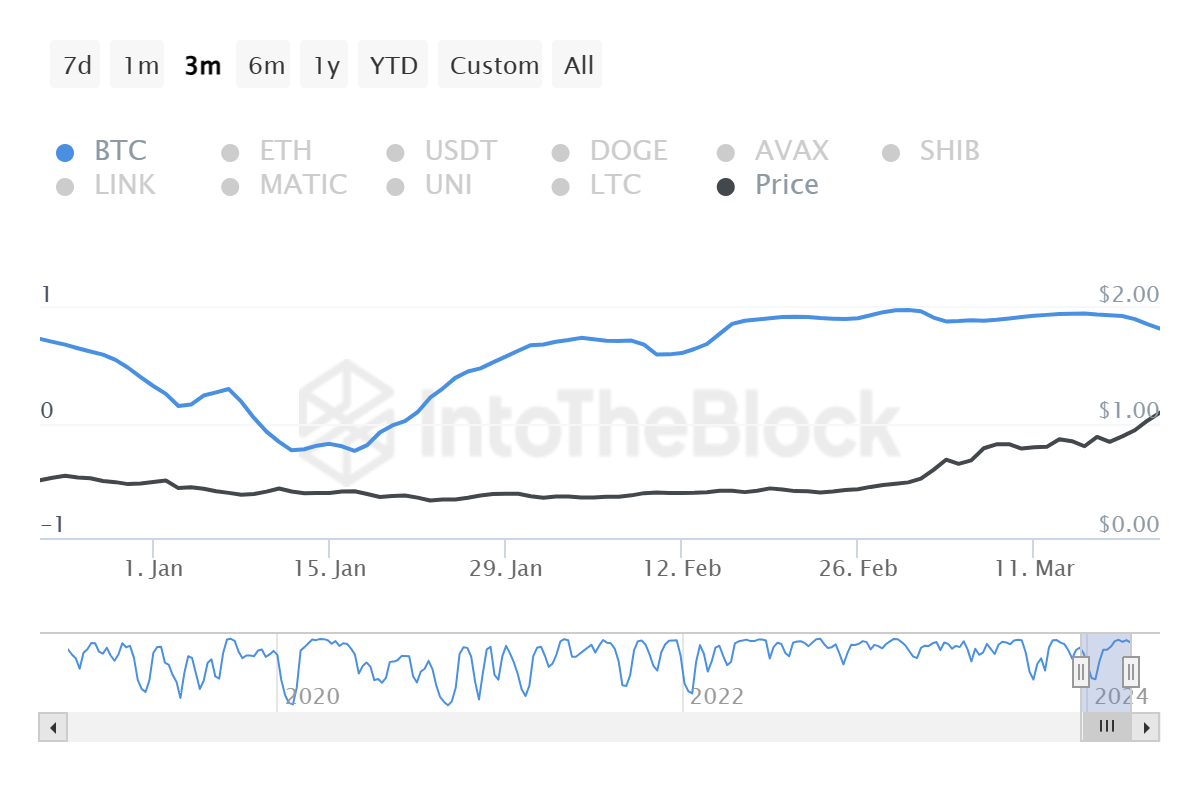
Task: Switch to the 6m time range
Action: pos(266,66)
